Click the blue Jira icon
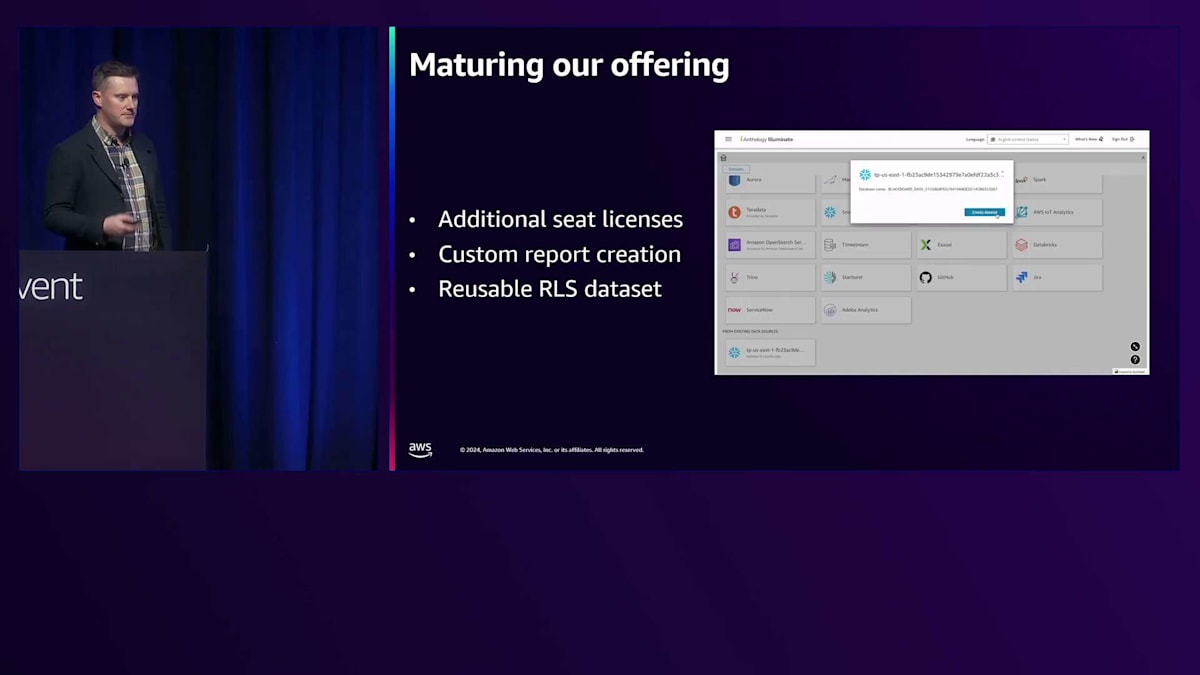Image resolution: width=1200 pixels, height=675 pixels. (1021, 278)
